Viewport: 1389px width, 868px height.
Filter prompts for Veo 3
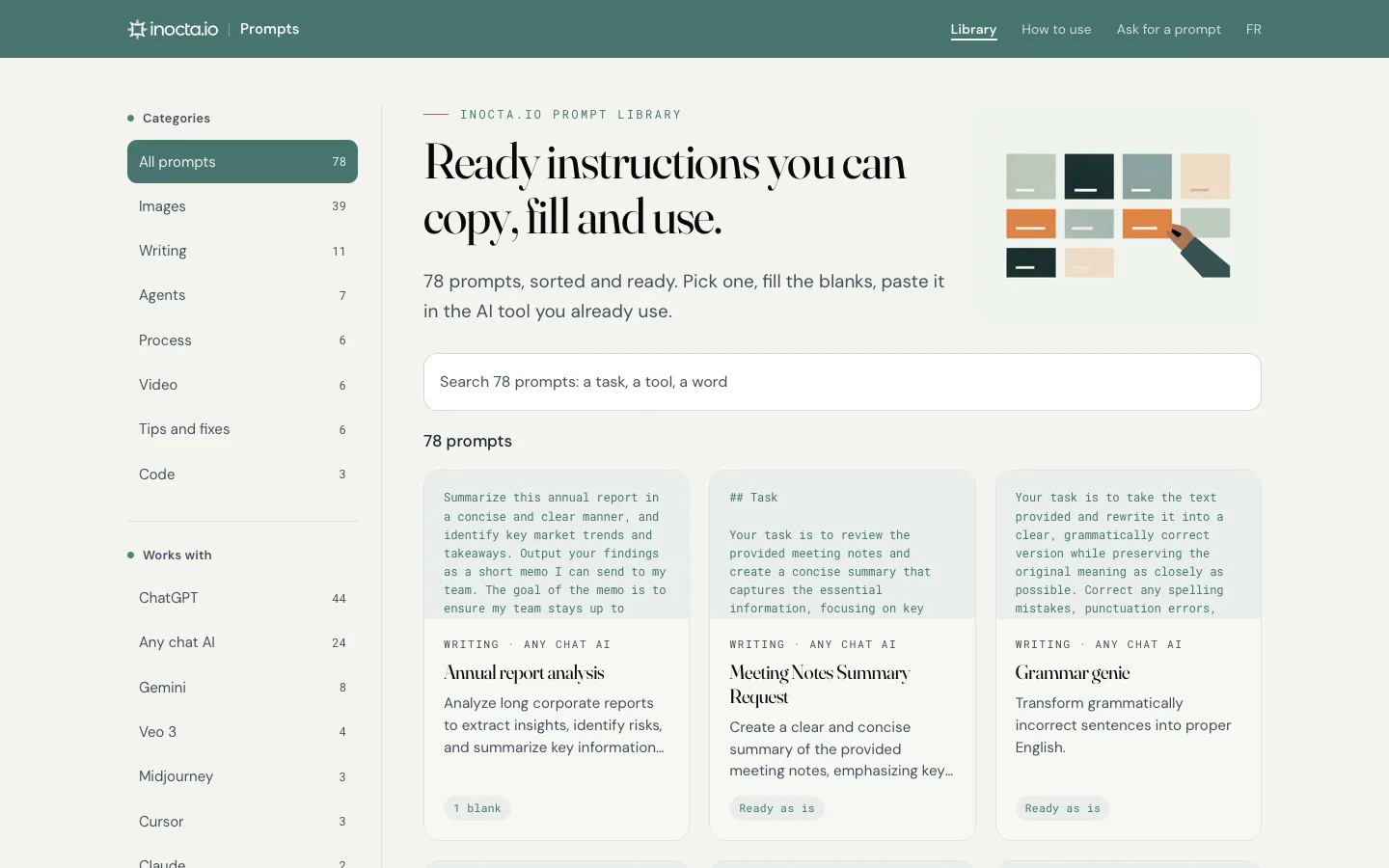coord(242,732)
